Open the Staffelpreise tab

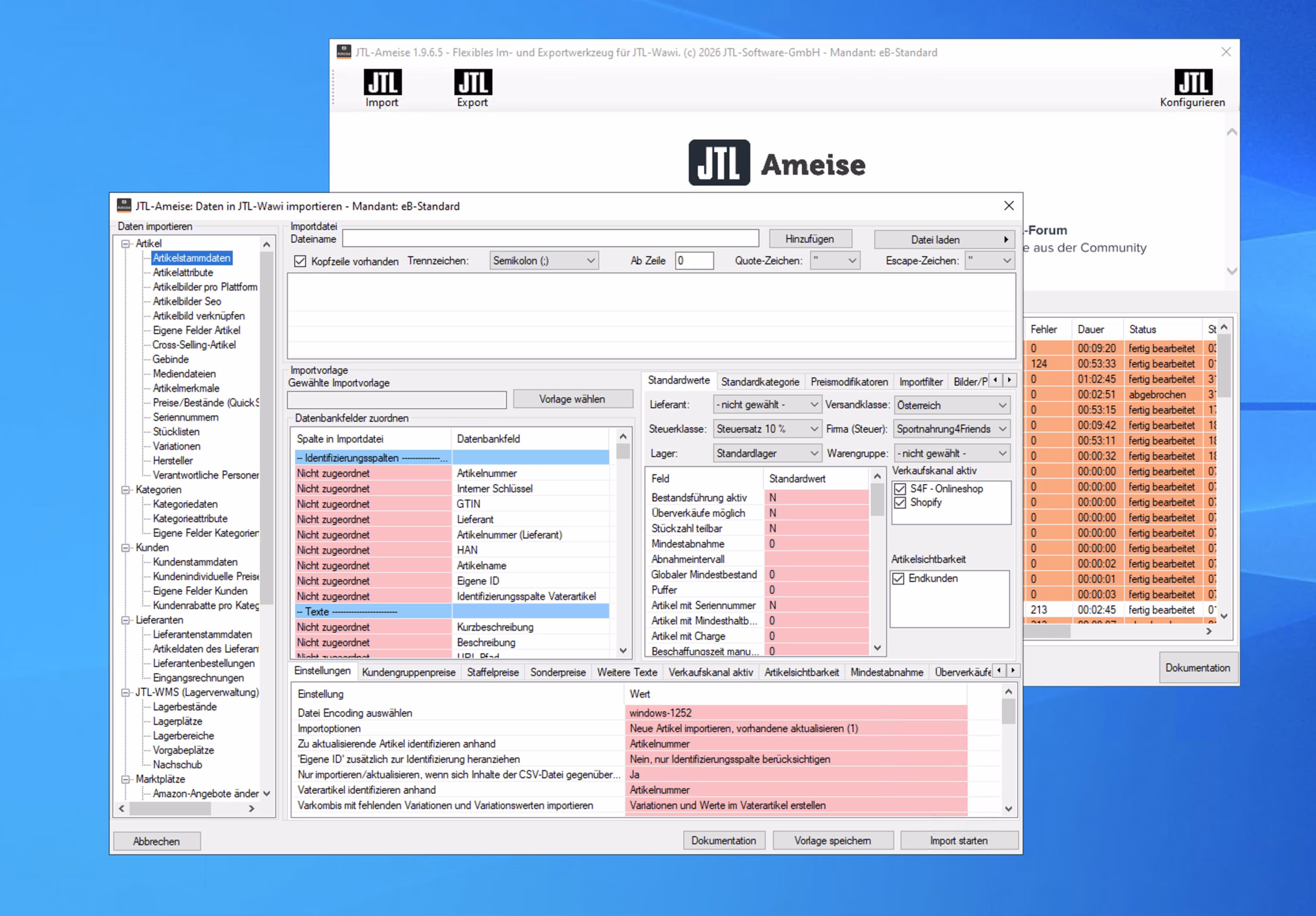[x=492, y=672]
